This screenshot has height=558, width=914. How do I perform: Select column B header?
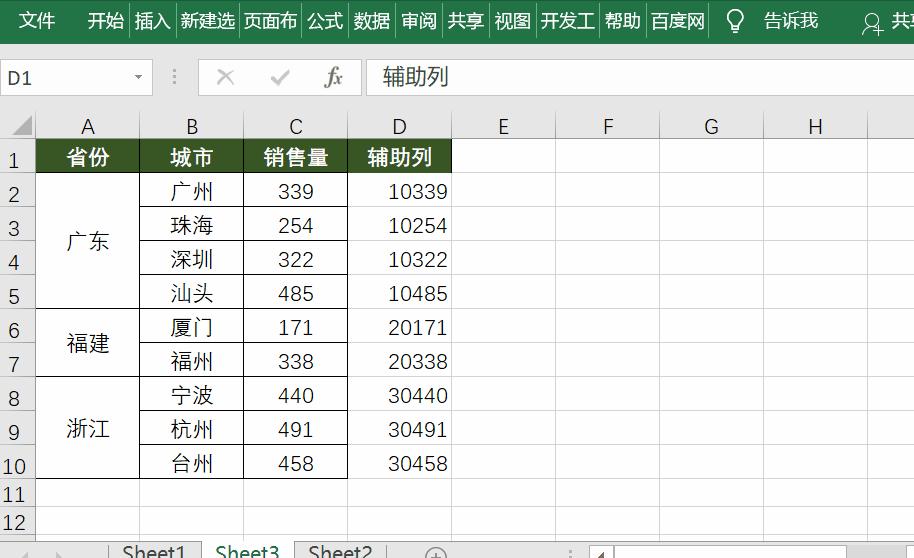(x=191, y=126)
